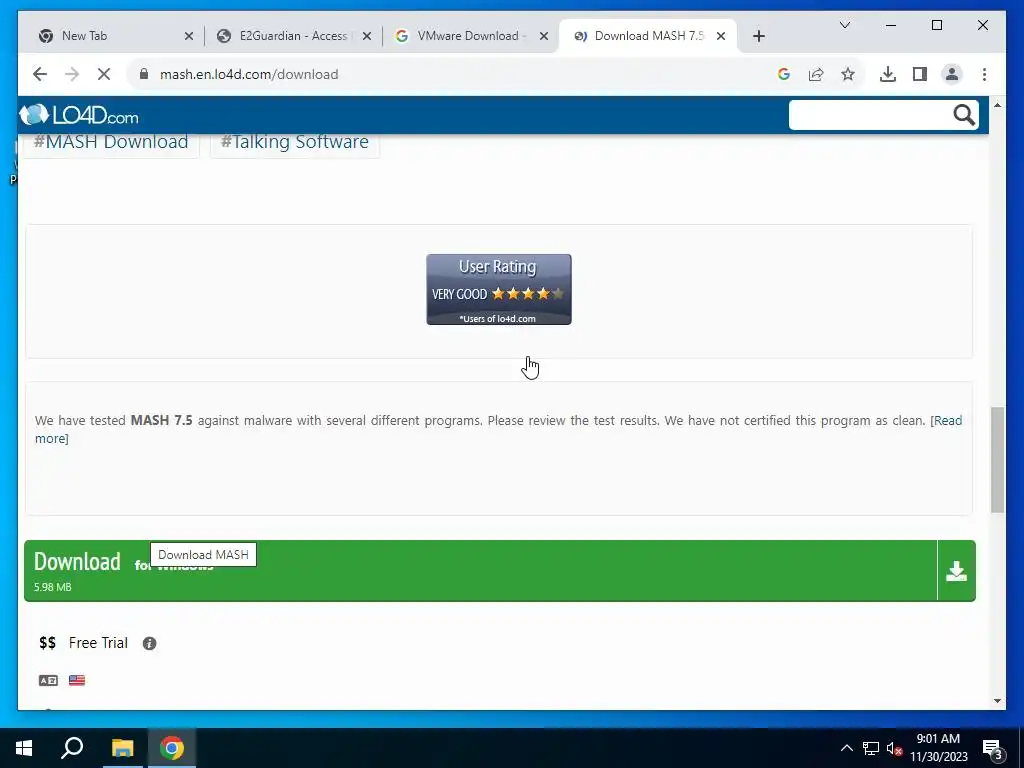Click the network tray icon
Screen dimensions: 1024x768
[x=871, y=748]
